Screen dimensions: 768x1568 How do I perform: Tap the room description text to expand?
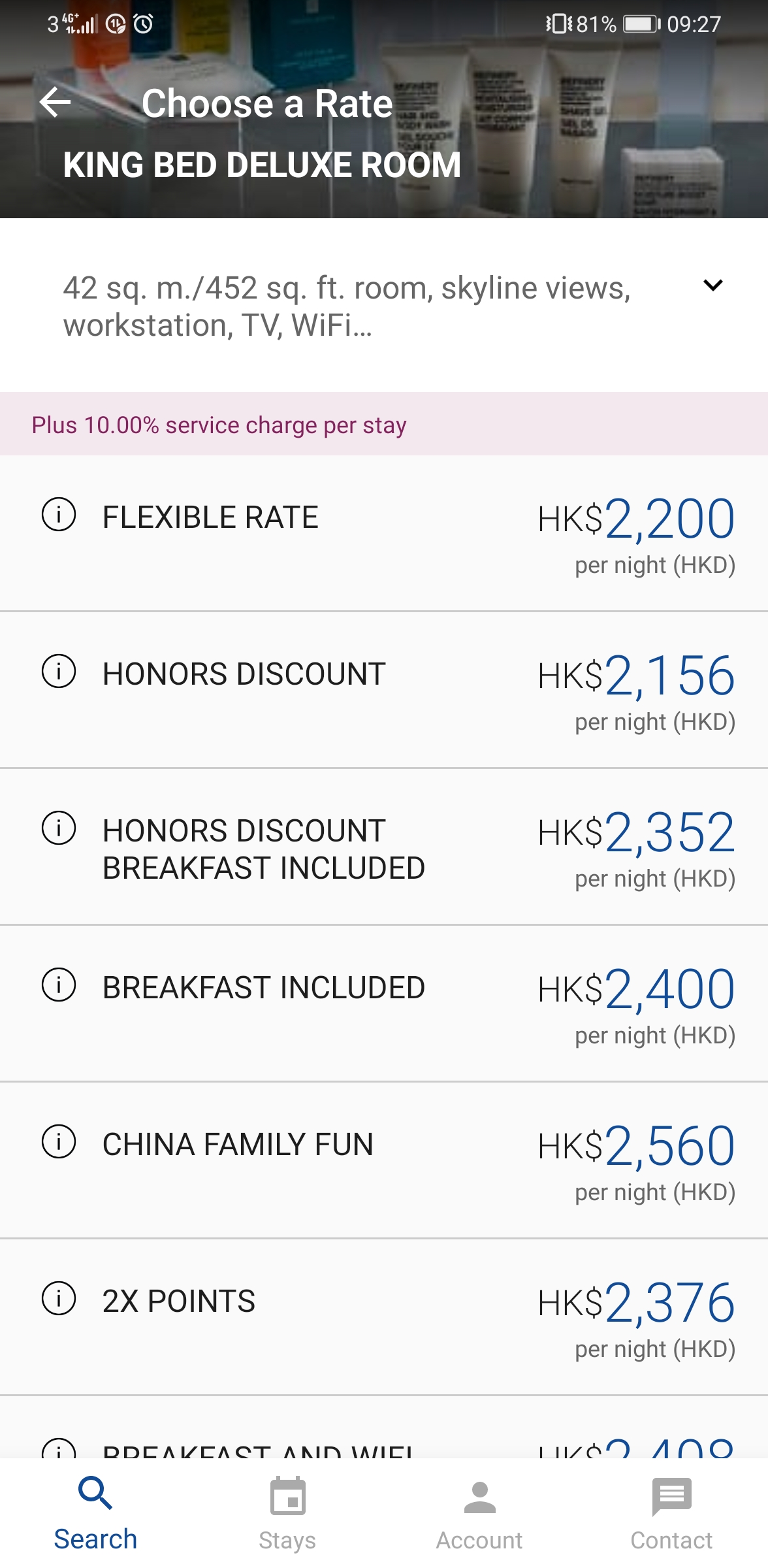(x=347, y=306)
